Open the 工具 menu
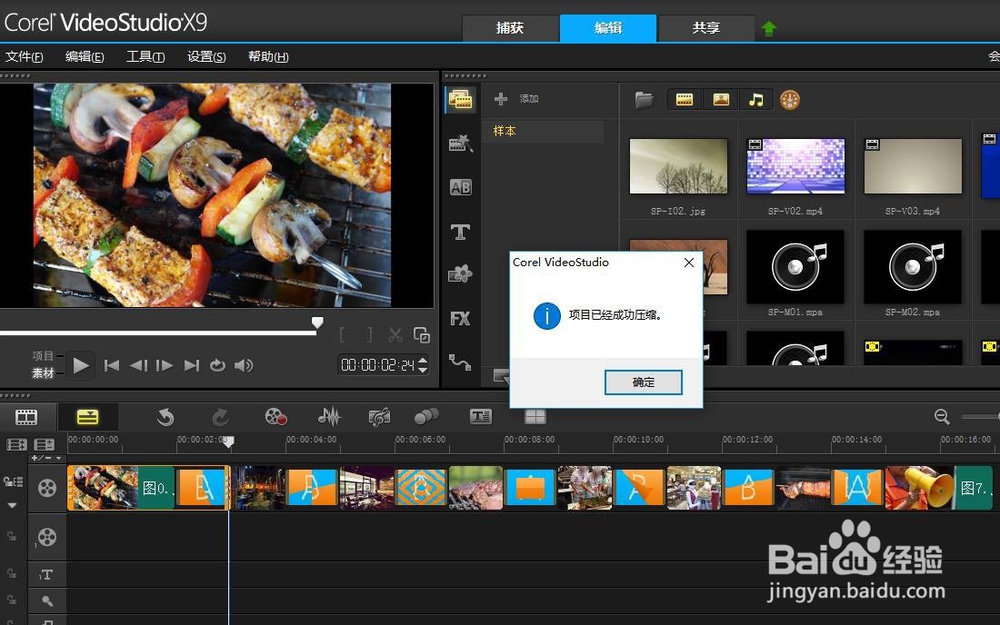1000x625 pixels. pos(145,57)
